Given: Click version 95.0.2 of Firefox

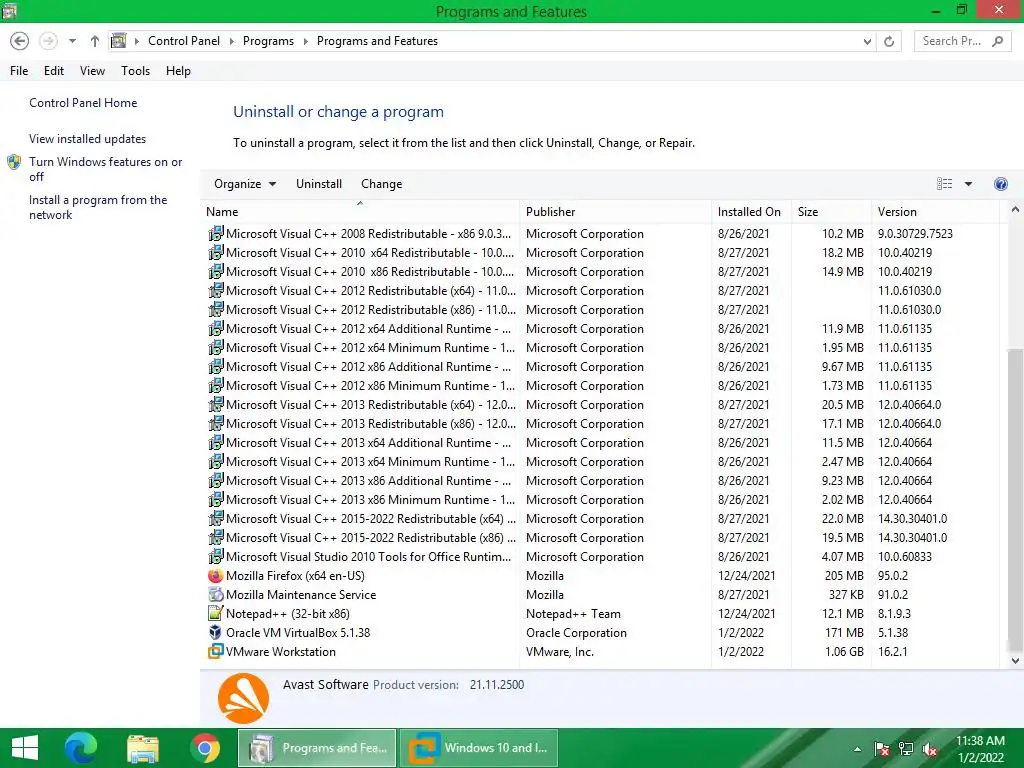Looking at the screenshot, I should point(893,575).
